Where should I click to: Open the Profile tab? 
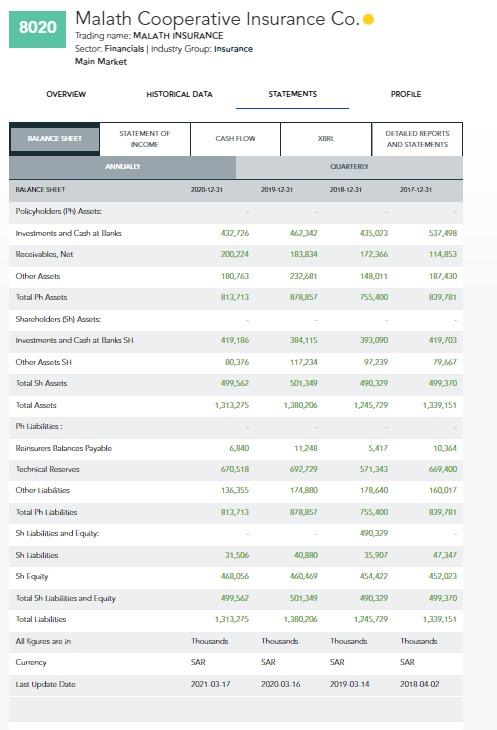pos(406,94)
